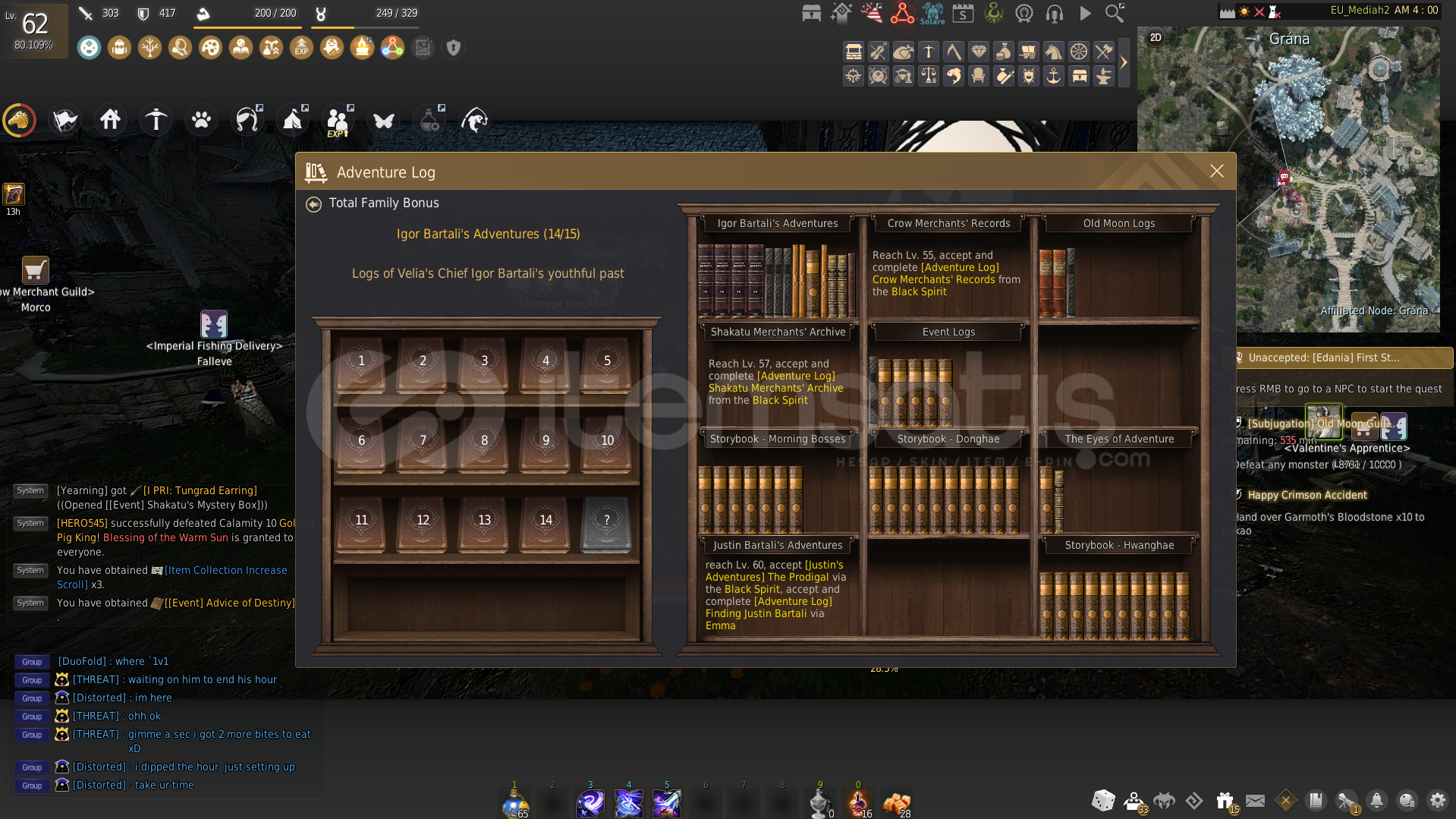Open the pet paw icon
This screenshot has height=819, width=1456.
coord(201,120)
